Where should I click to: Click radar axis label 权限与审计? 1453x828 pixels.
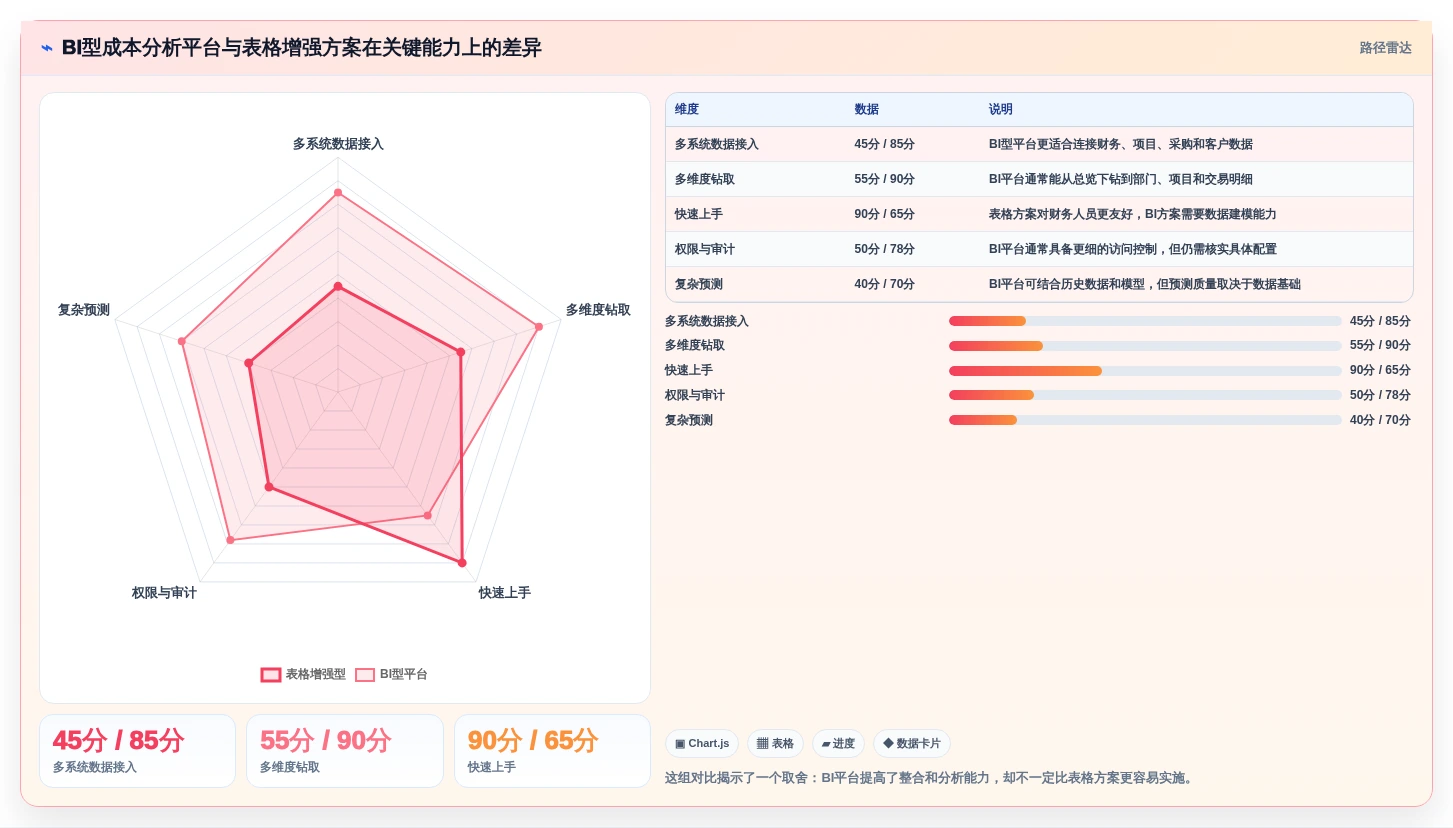pos(164,593)
